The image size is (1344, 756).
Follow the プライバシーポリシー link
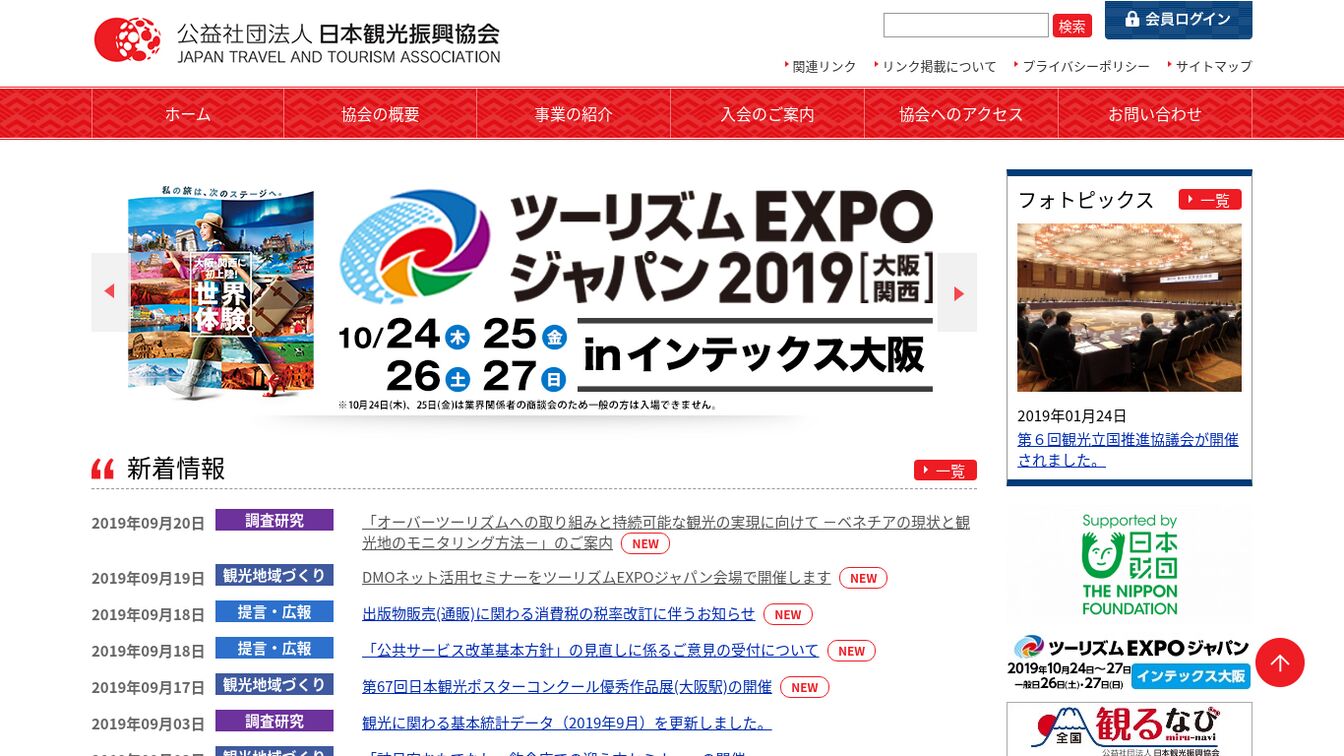point(1086,66)
